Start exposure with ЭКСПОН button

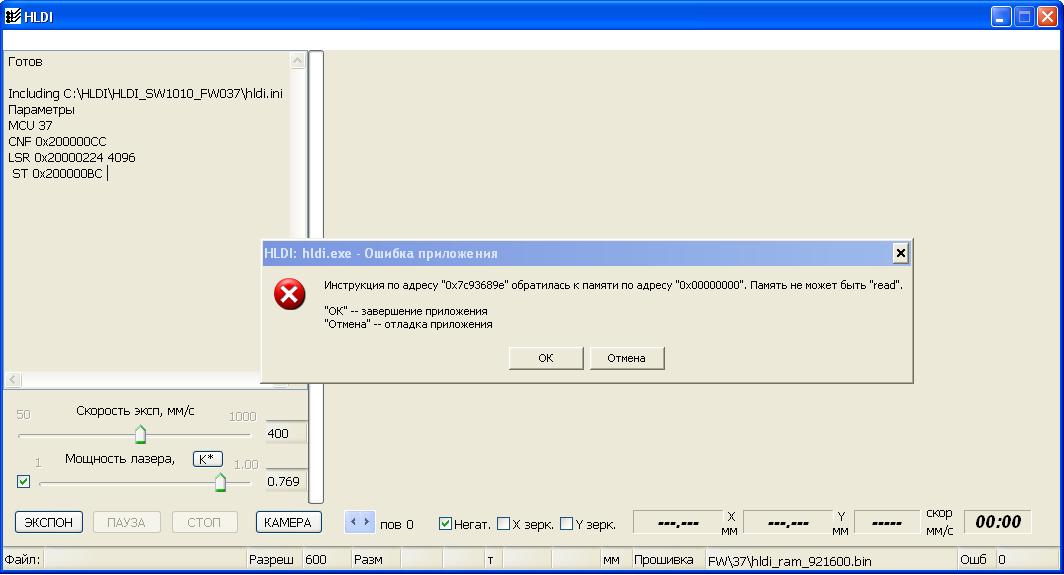(x=49, y=522)
